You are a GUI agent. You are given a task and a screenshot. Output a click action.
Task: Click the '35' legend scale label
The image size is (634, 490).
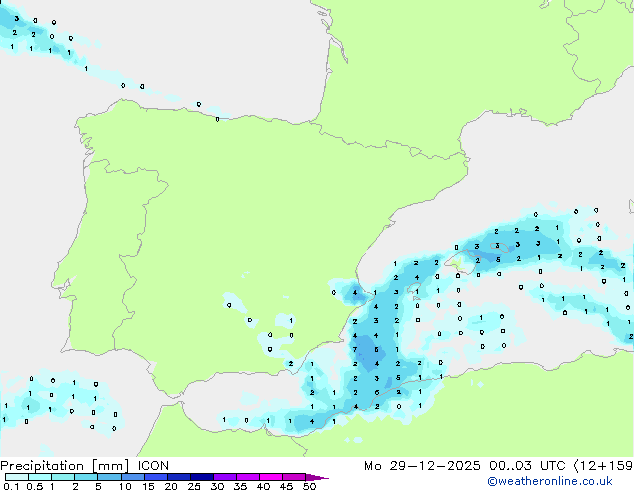coord(240,486)
